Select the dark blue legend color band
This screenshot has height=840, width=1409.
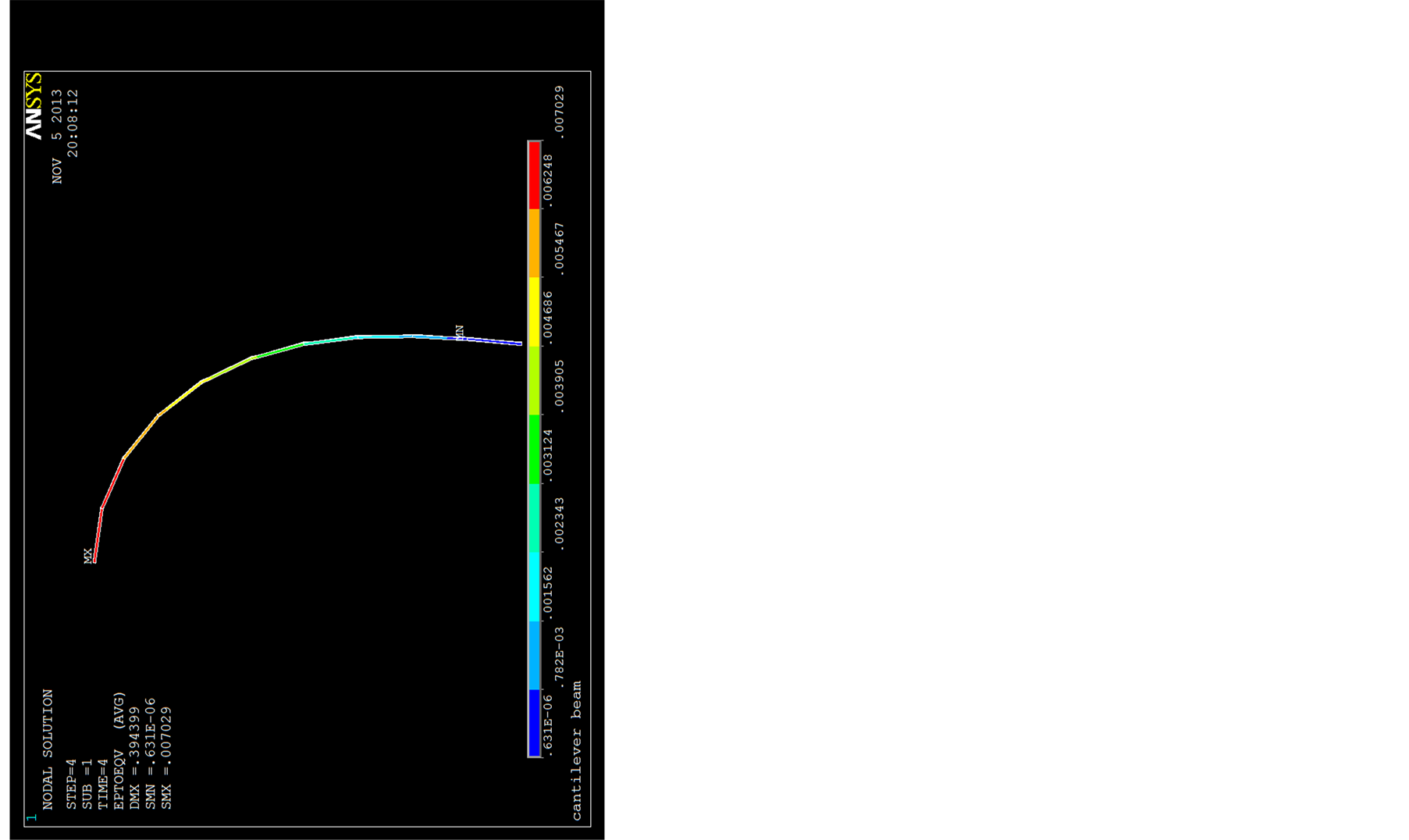pos(534,723)
